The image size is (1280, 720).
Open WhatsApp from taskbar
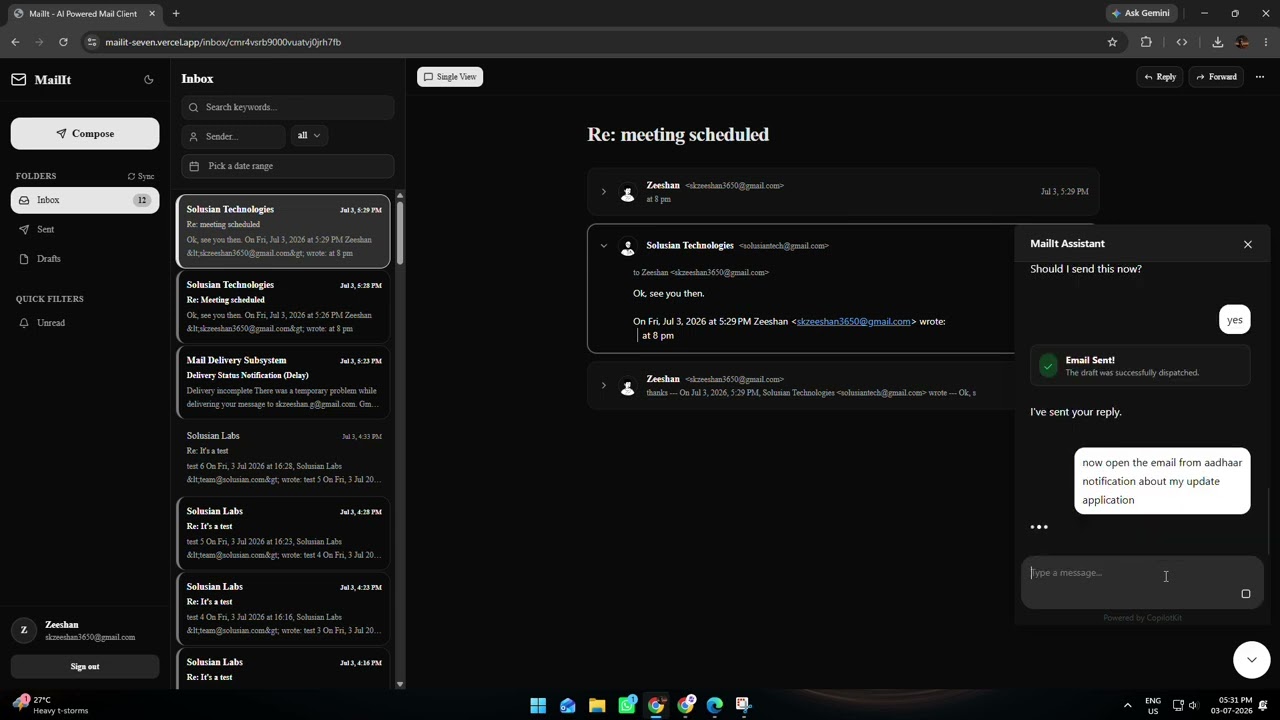coord(627,706)
